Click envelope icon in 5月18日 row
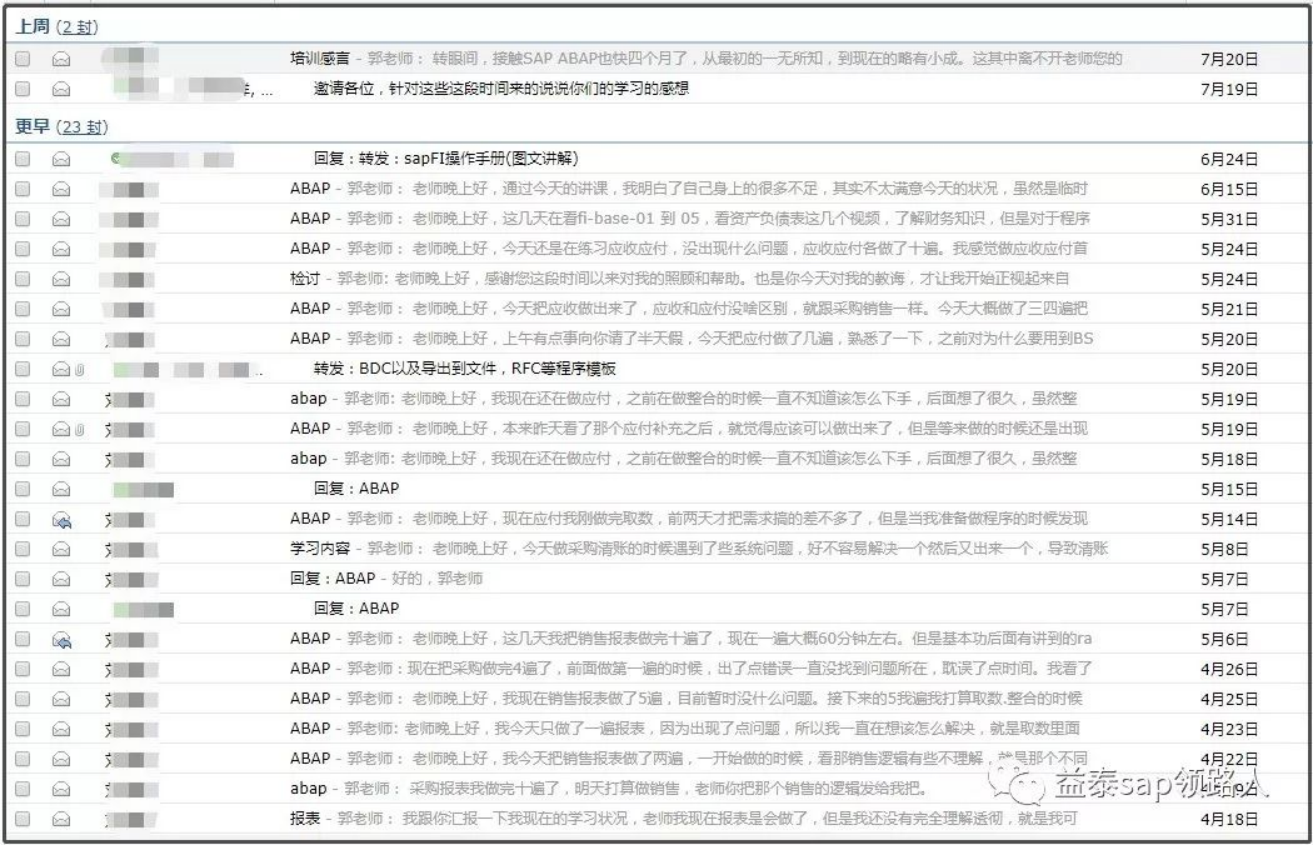 pyautogui.click(x=61, y=459)
